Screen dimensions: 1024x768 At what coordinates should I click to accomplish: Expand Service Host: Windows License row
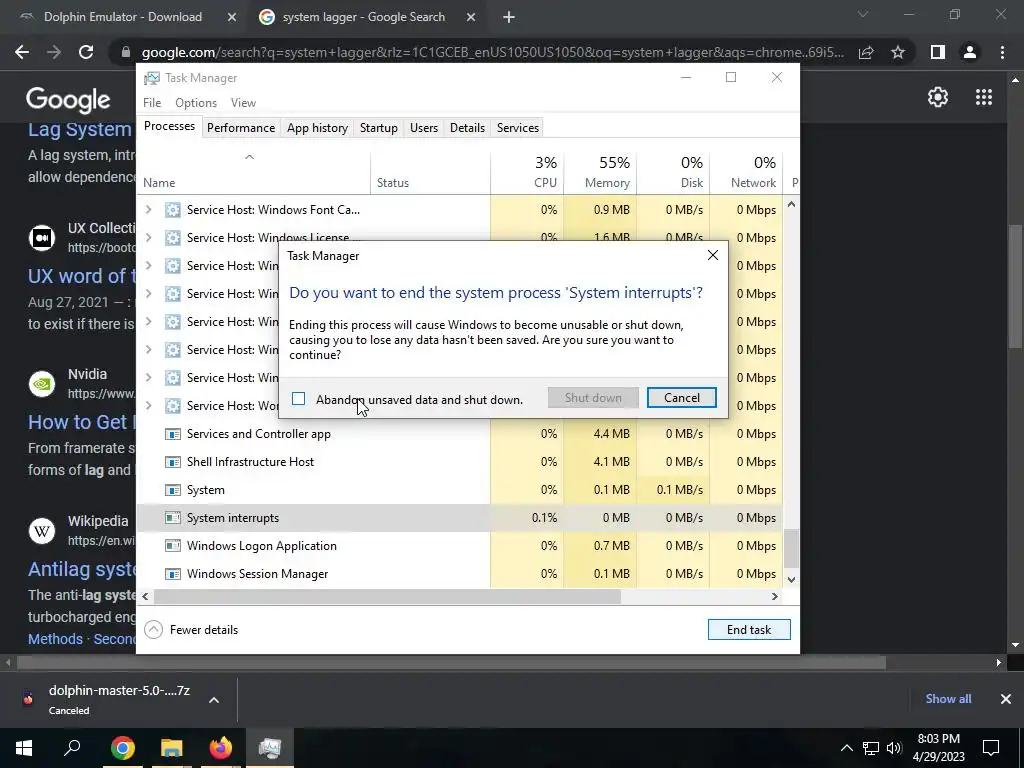[x=149, y=238]
